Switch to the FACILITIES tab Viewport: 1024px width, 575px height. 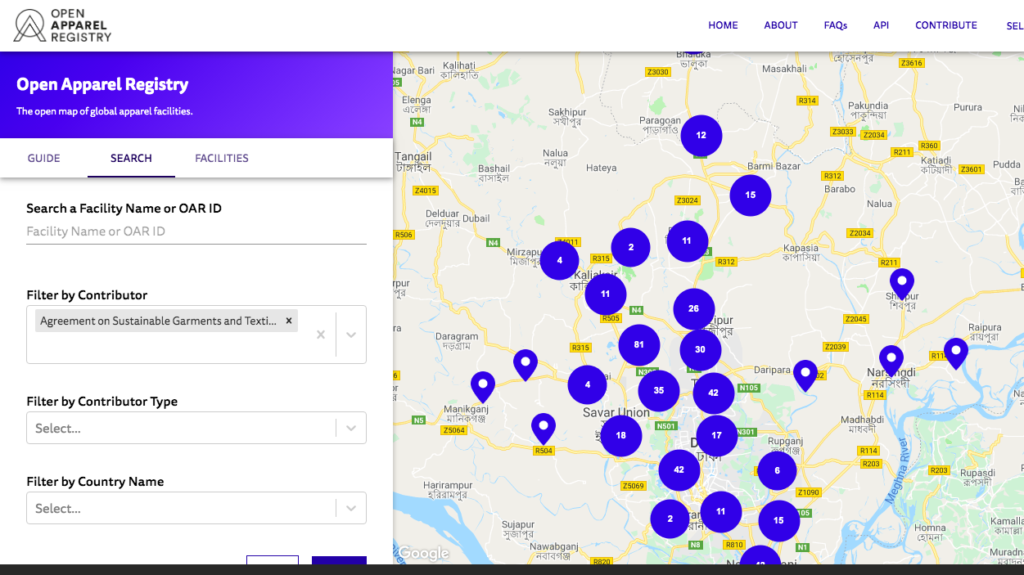coord(221,158)
